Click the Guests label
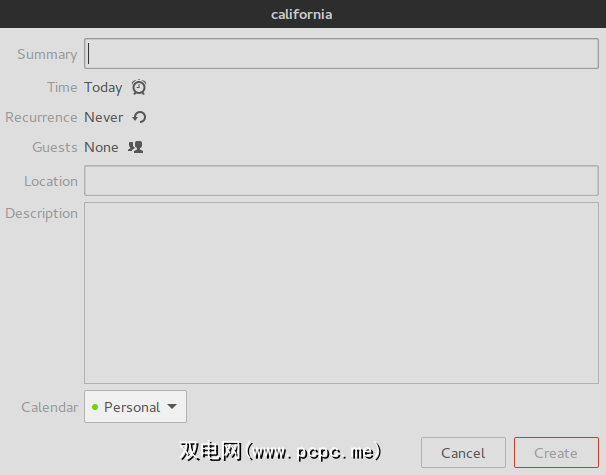This screenshot has width=606, height=475. (x=55, y=147)
